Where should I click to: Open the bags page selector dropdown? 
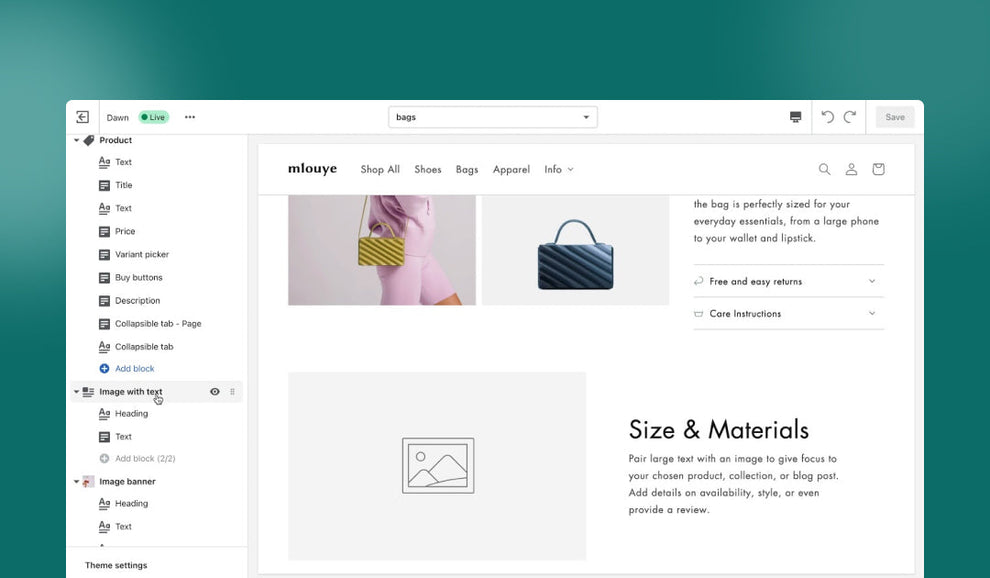pos(493,117)
